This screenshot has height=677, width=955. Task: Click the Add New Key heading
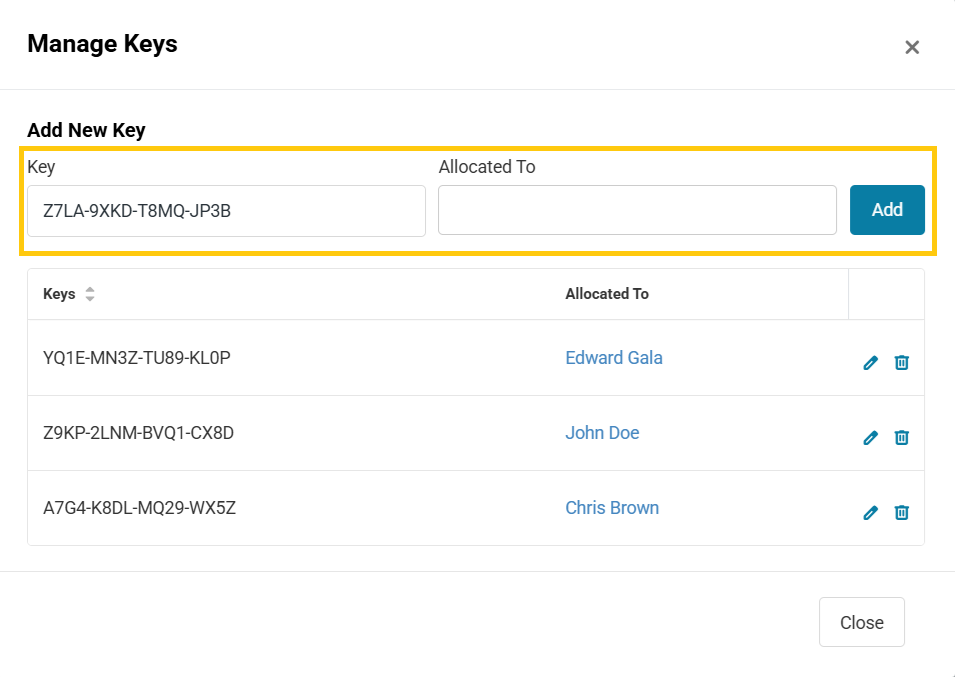coord(86,130)
